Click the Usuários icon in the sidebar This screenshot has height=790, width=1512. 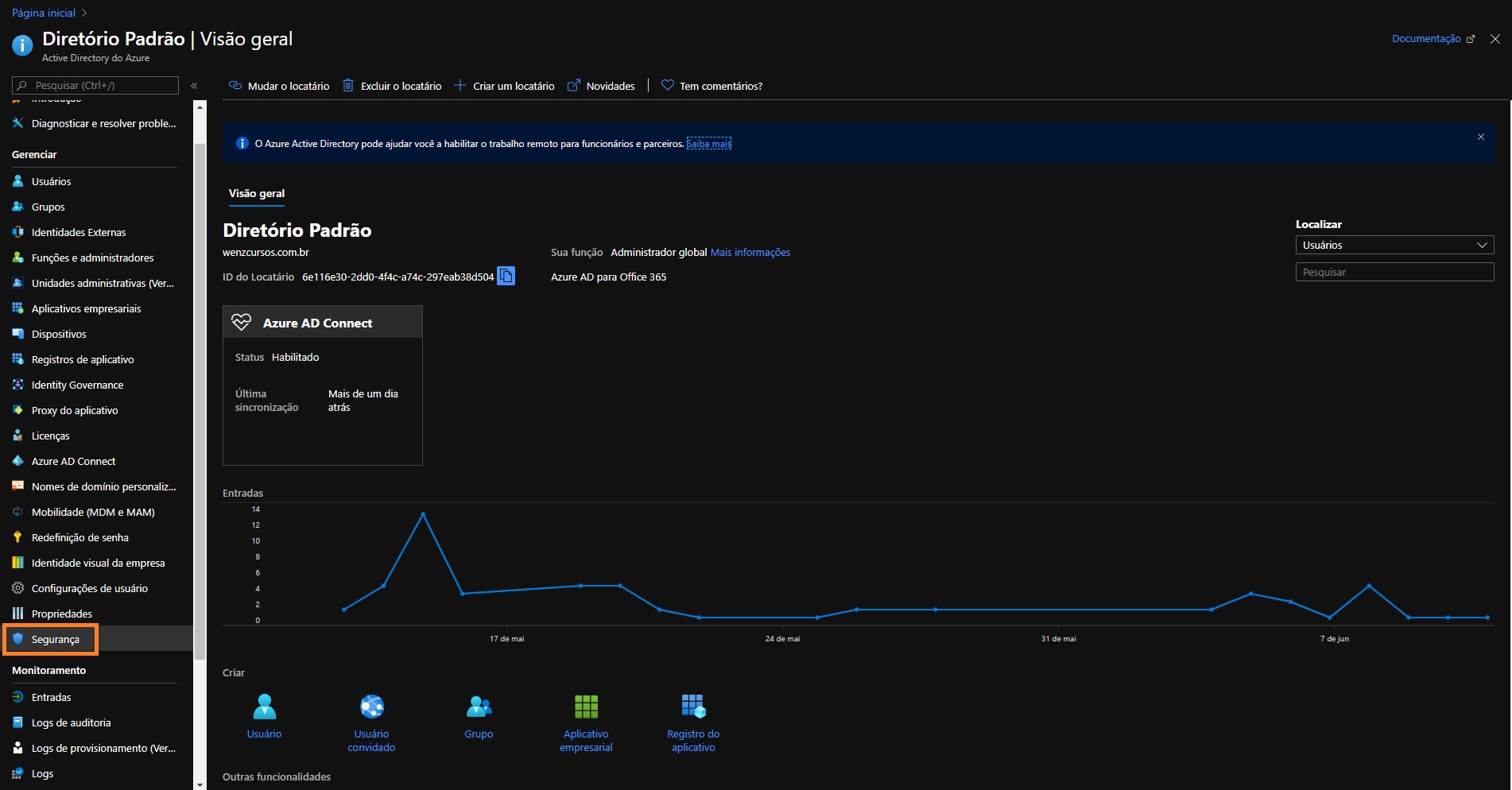17,181
